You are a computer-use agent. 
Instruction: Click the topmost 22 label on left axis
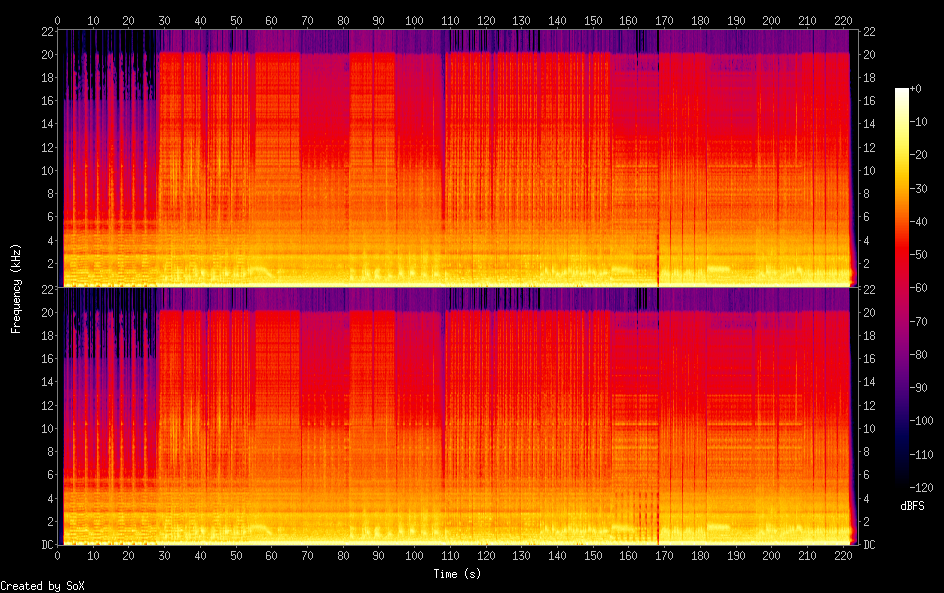[47, 30]
